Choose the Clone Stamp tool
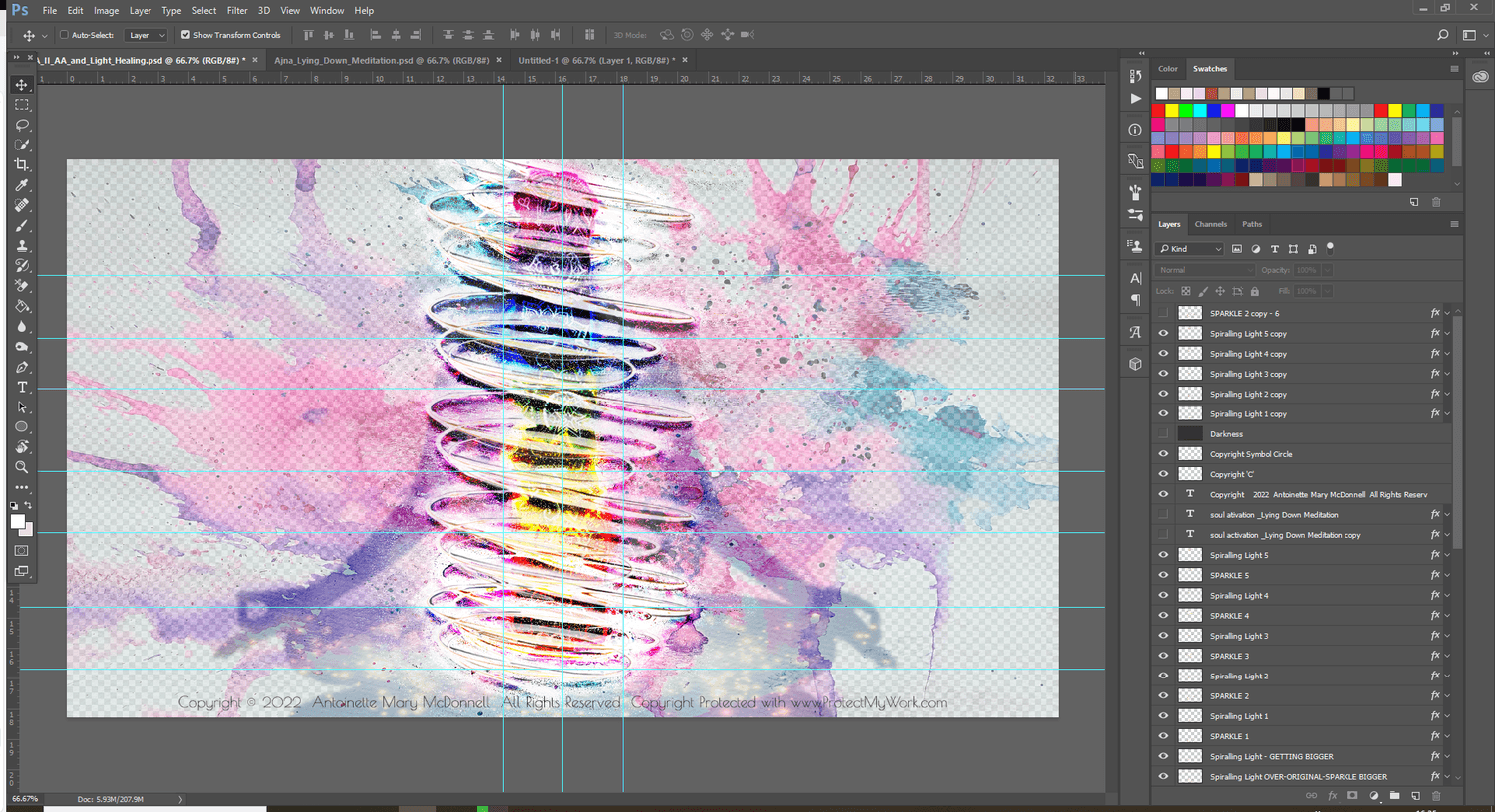 [22, 246]
